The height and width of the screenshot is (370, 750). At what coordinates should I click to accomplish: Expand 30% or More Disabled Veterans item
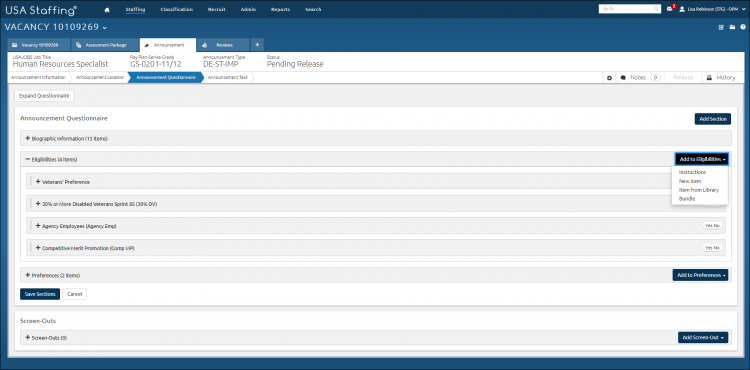click(38, 204)
